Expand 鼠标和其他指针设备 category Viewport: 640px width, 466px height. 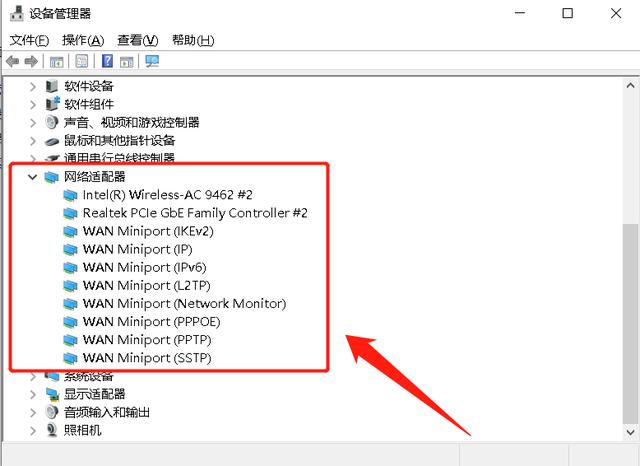(x=33, y=141)
